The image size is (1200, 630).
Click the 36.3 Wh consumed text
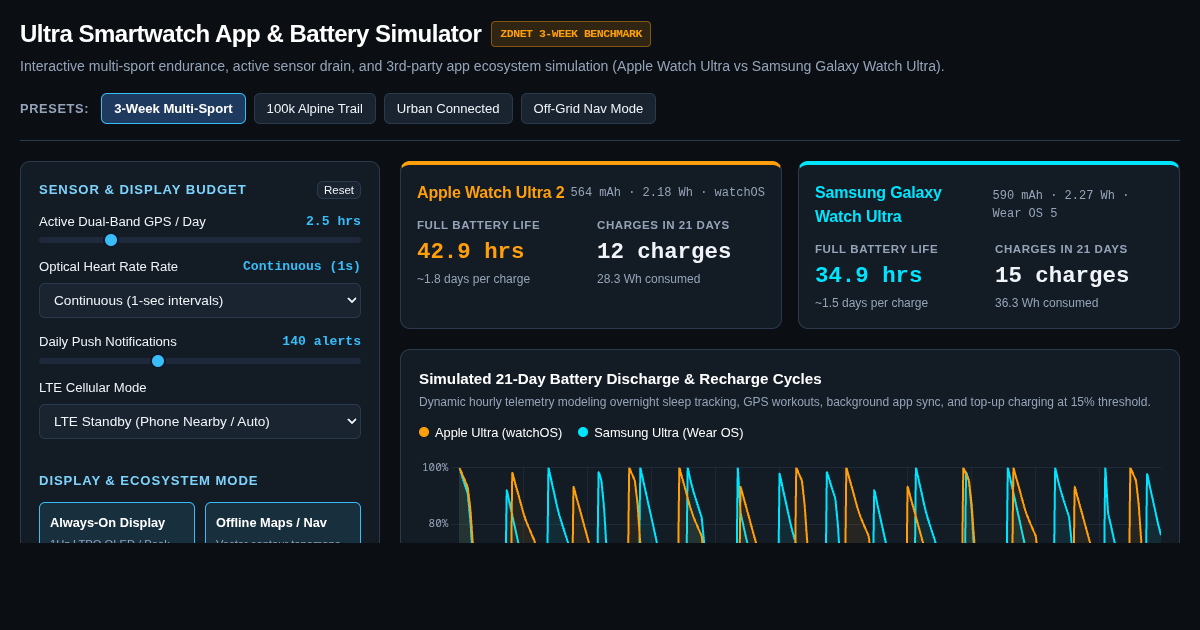pos(1046,303)
